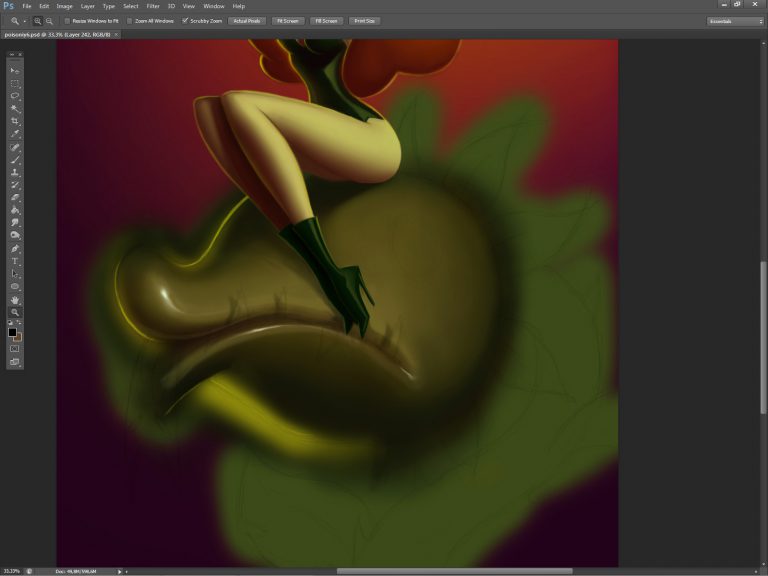This screenshot has height=576, width=768.
Task: Open the Help menu
Action: (x=239, y=6)
